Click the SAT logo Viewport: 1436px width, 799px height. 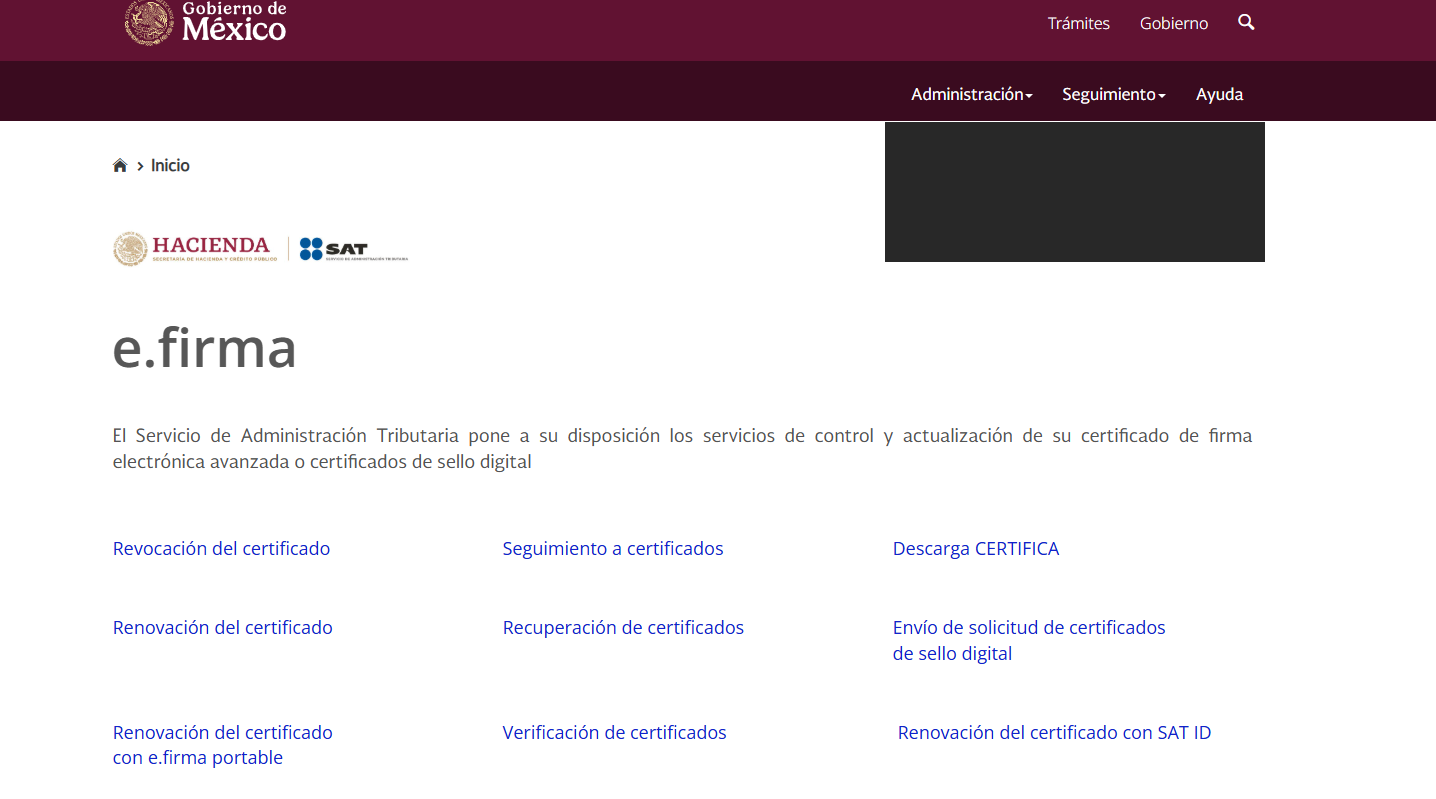(x=354, y=249)
